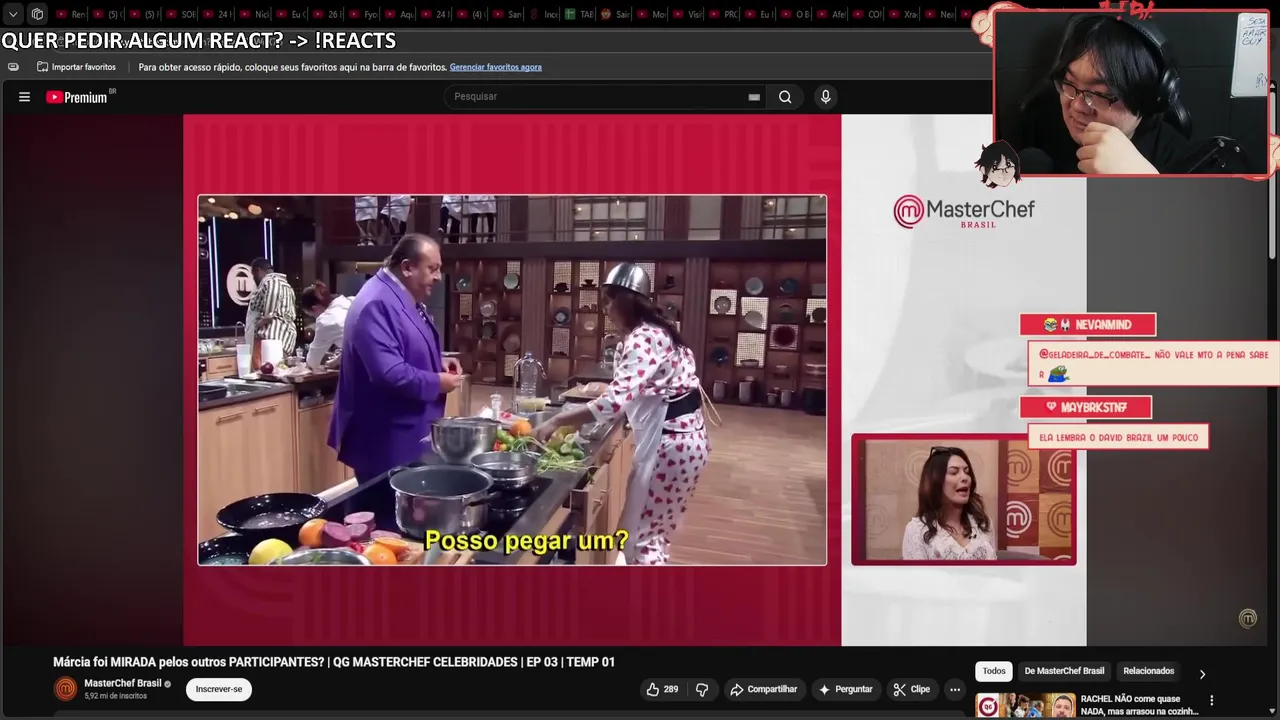Click the MasterChef watermark in player corner
The height and width of the screenshot is (720, 1280).
pyautogui.click(x=1248, y=618)
